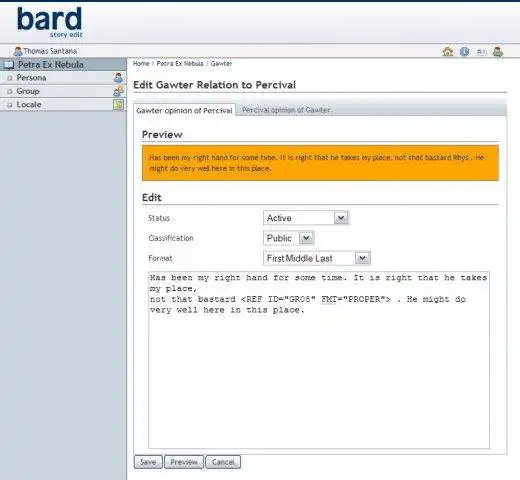Click the Edit Gawter Relation to Percival heading

[214, 85]
